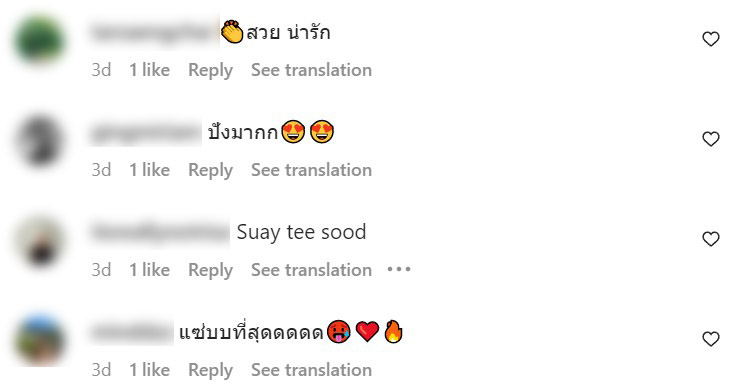736x391 pixels.
Task: Tap heart icon on the "ปังมากก" comment
Action: click(711, 139)
